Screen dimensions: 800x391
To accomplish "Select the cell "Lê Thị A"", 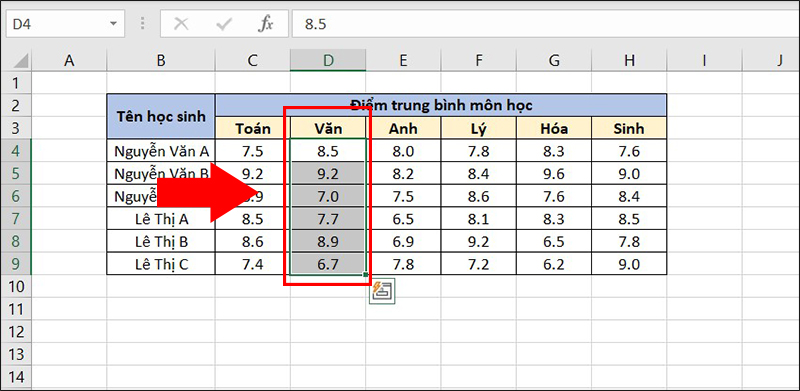I will [x=161, y=219].
